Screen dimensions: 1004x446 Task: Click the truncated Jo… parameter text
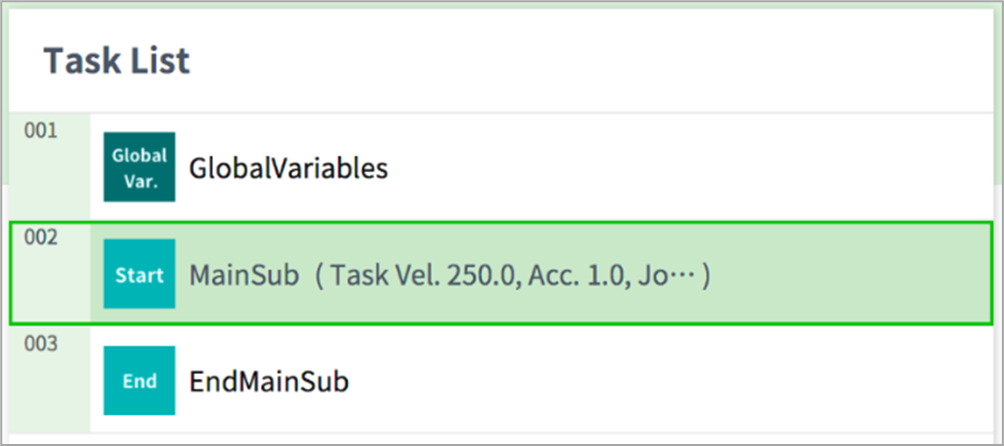[x=662, y=275]
